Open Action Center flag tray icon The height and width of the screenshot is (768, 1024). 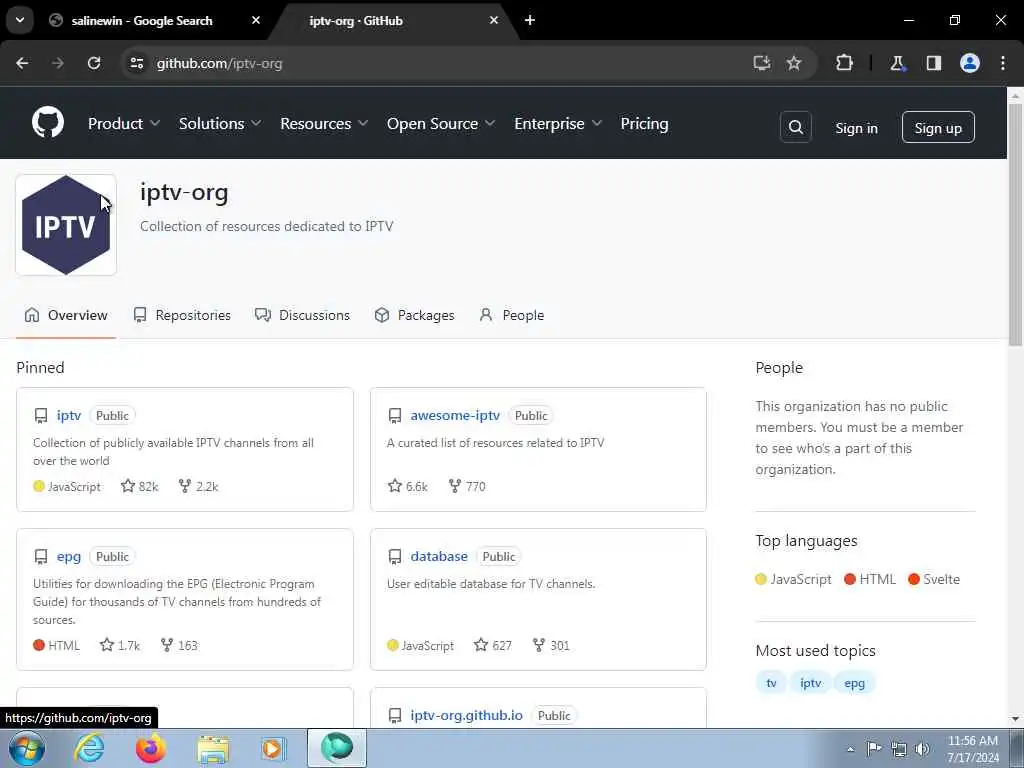point(874,748)
